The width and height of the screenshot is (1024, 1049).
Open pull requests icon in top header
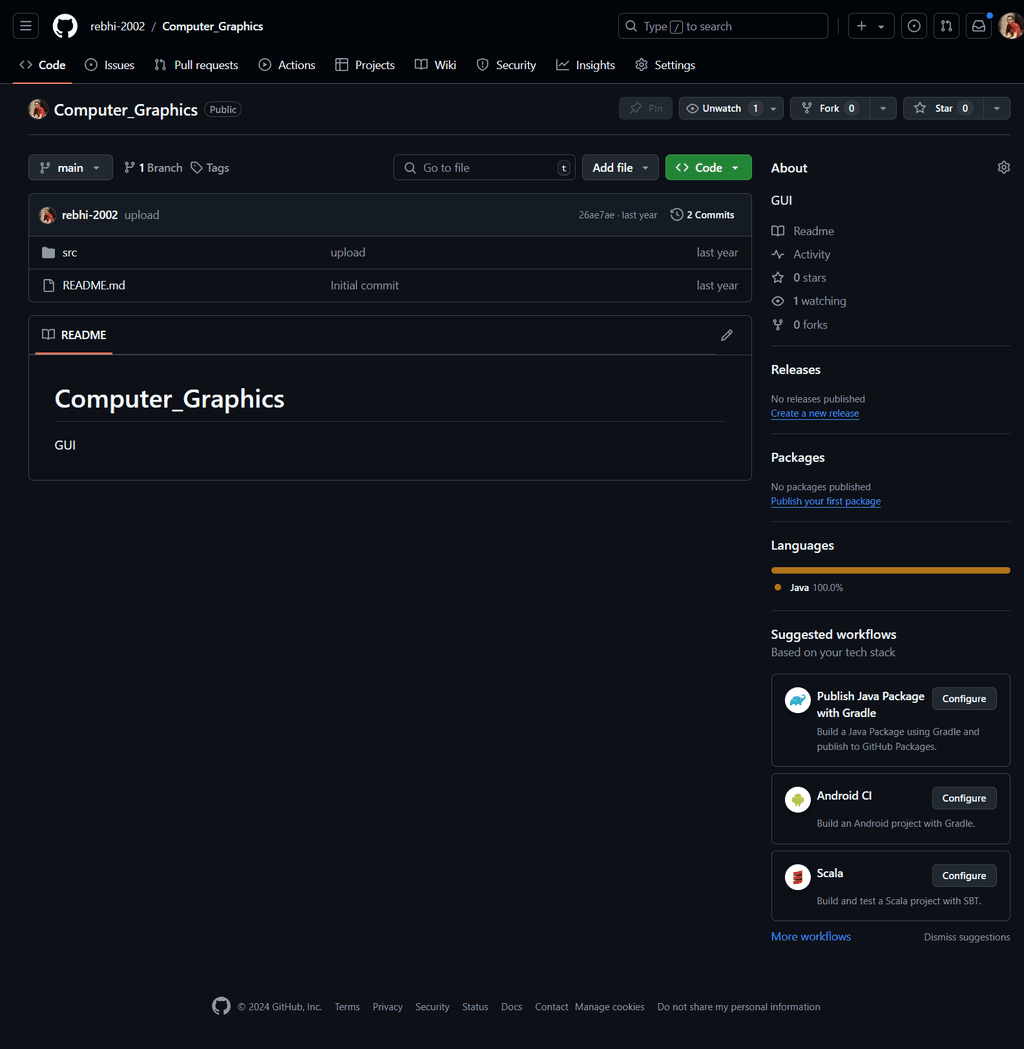(946, 26)
